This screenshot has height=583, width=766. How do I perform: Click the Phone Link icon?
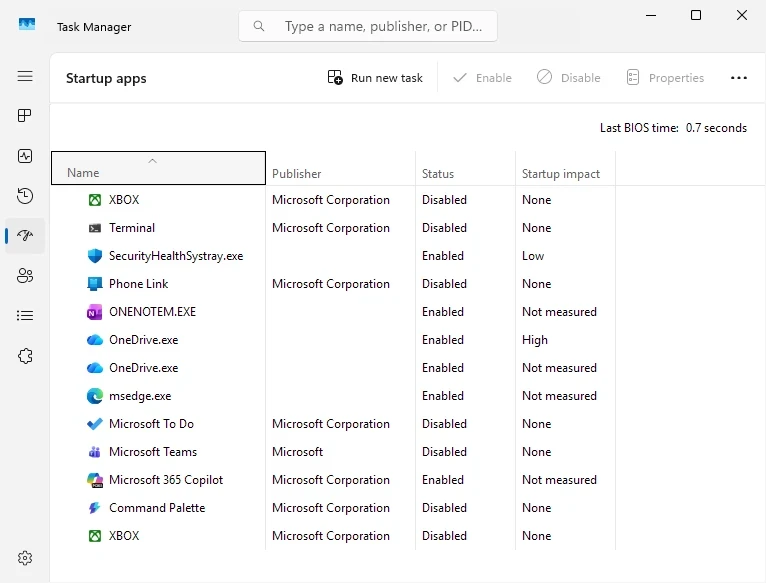tap(95, 284)
